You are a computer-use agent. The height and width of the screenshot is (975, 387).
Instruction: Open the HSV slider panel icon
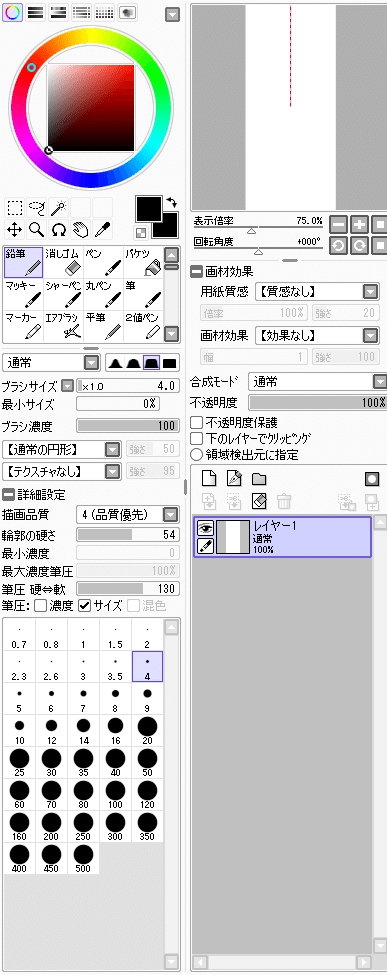58,12
